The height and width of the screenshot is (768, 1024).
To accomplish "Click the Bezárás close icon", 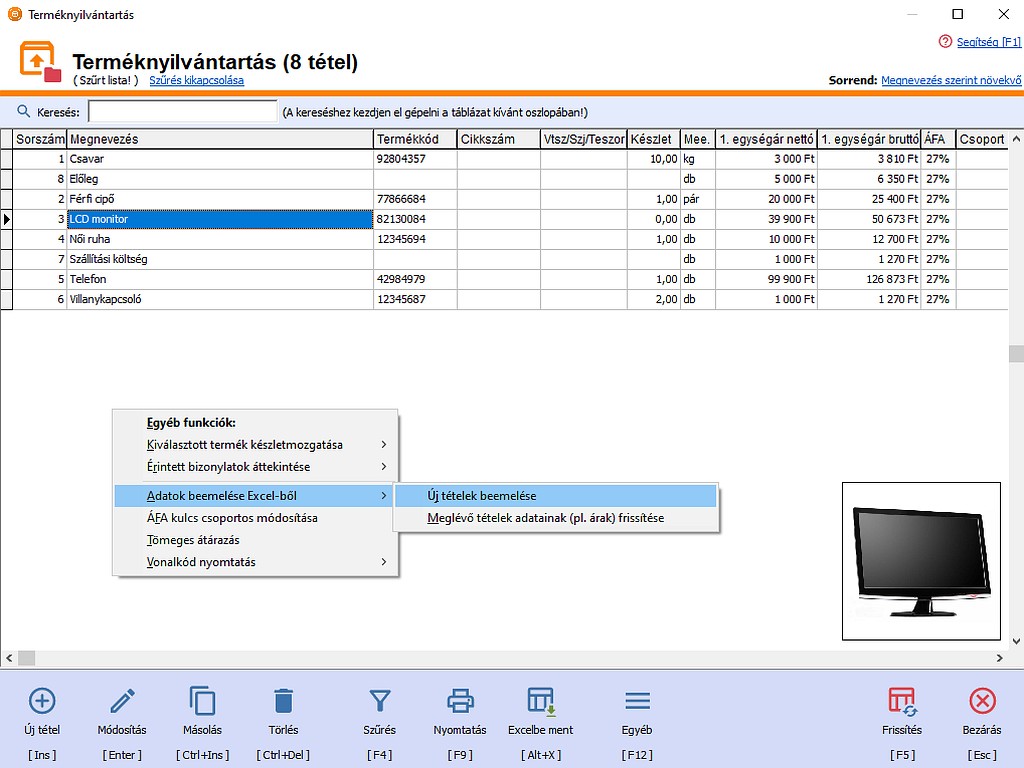I will [982, 701].
